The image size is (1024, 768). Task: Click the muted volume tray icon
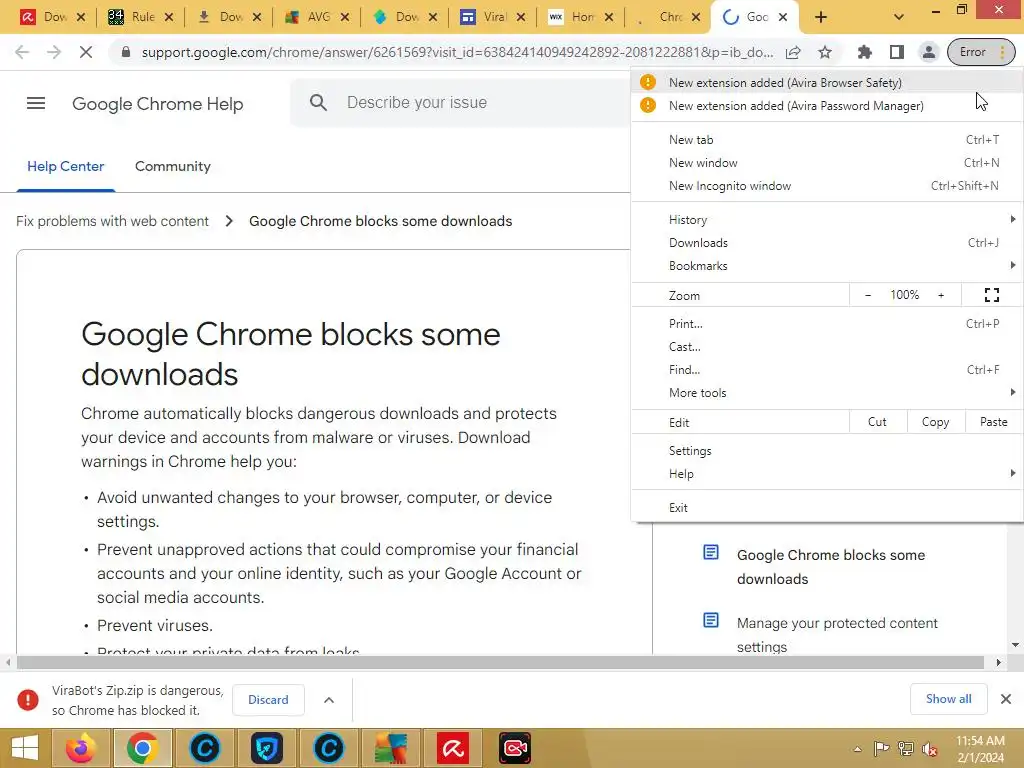pyautogui.click(x=929, y=748)
